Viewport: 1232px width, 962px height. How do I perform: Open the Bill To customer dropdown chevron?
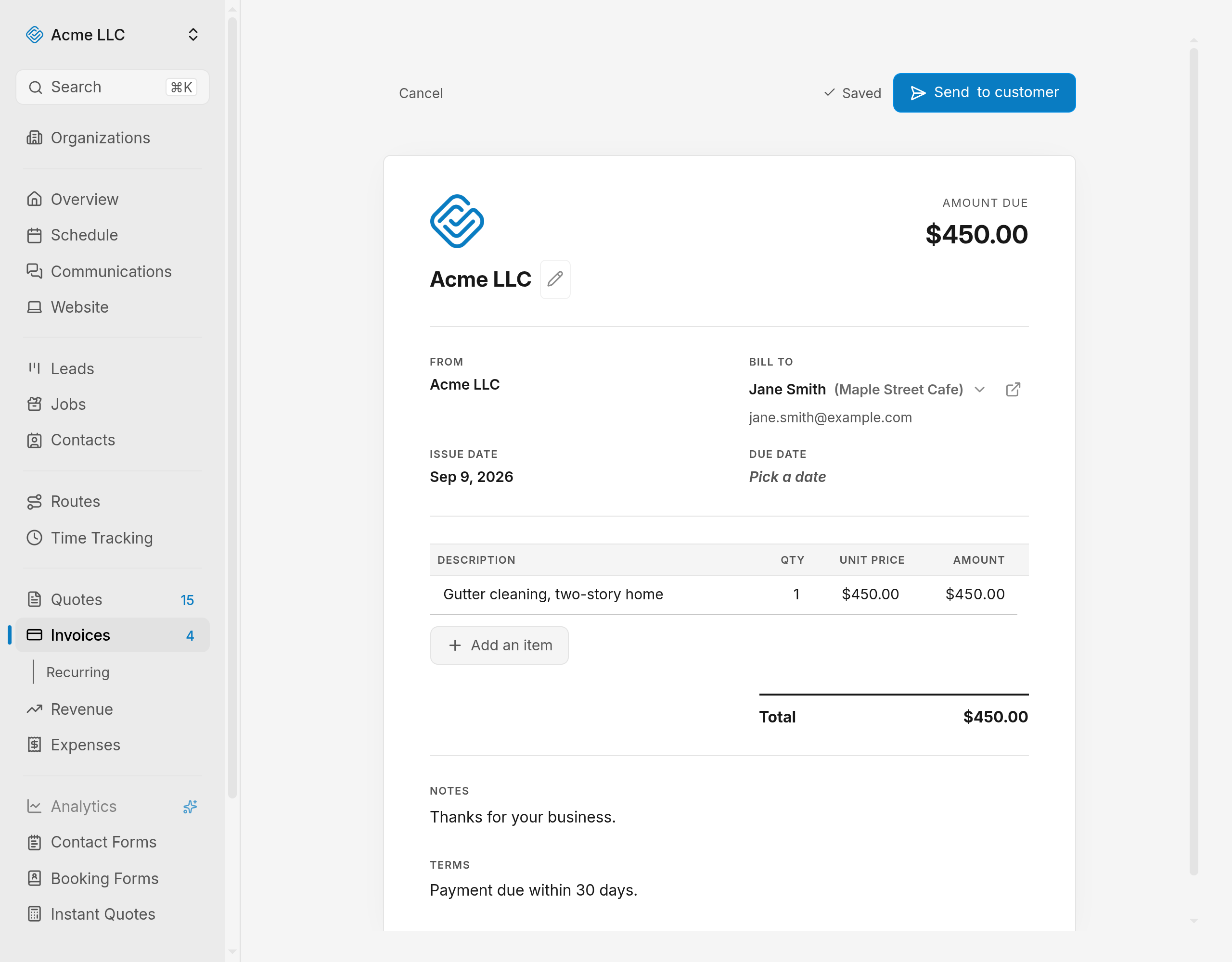979,390
